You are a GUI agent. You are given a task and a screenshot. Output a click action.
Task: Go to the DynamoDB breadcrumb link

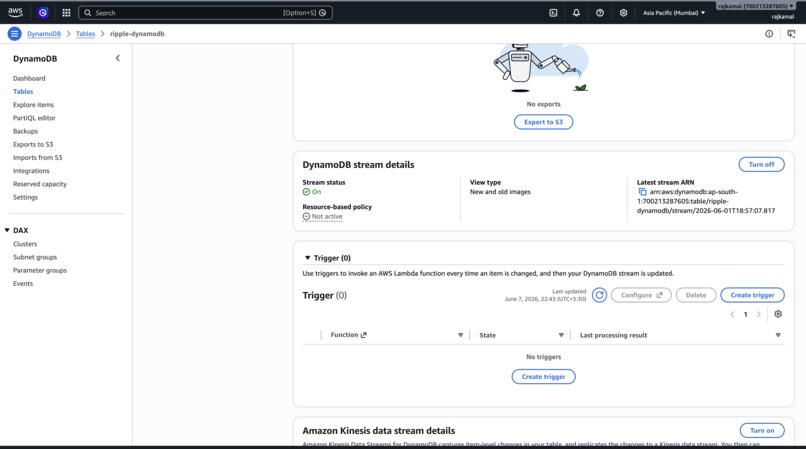(44, 34)
